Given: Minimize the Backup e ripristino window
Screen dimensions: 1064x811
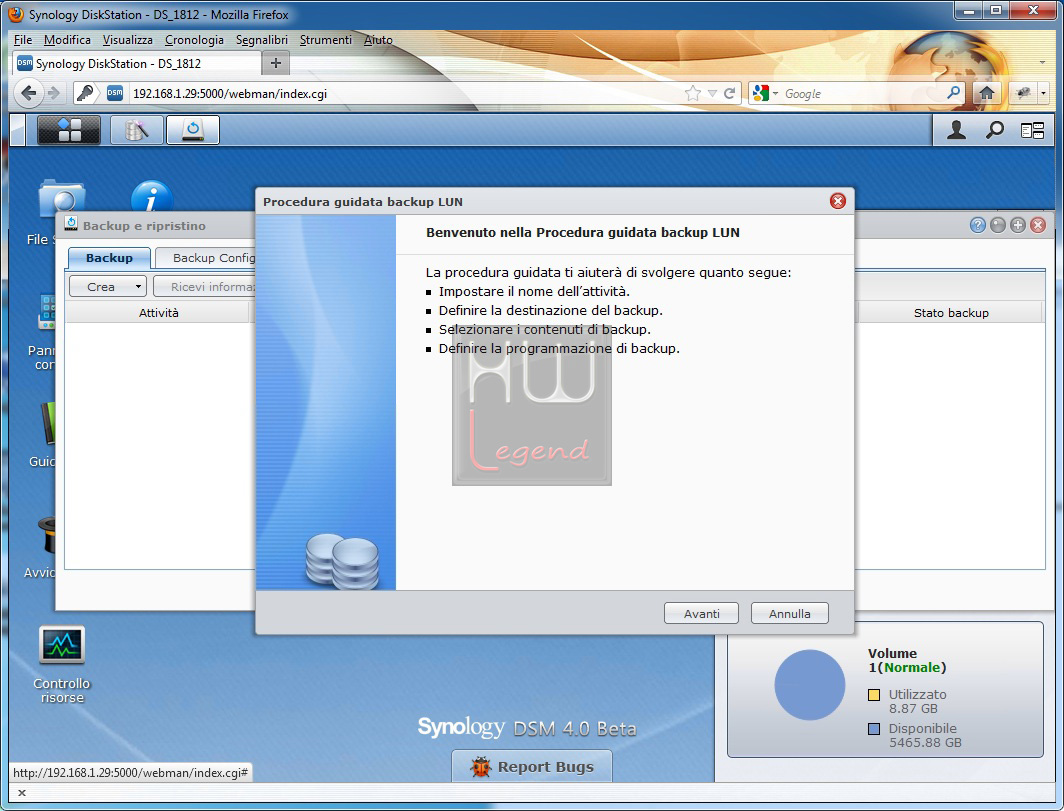Looking at the screenshot, I should 998,225.
